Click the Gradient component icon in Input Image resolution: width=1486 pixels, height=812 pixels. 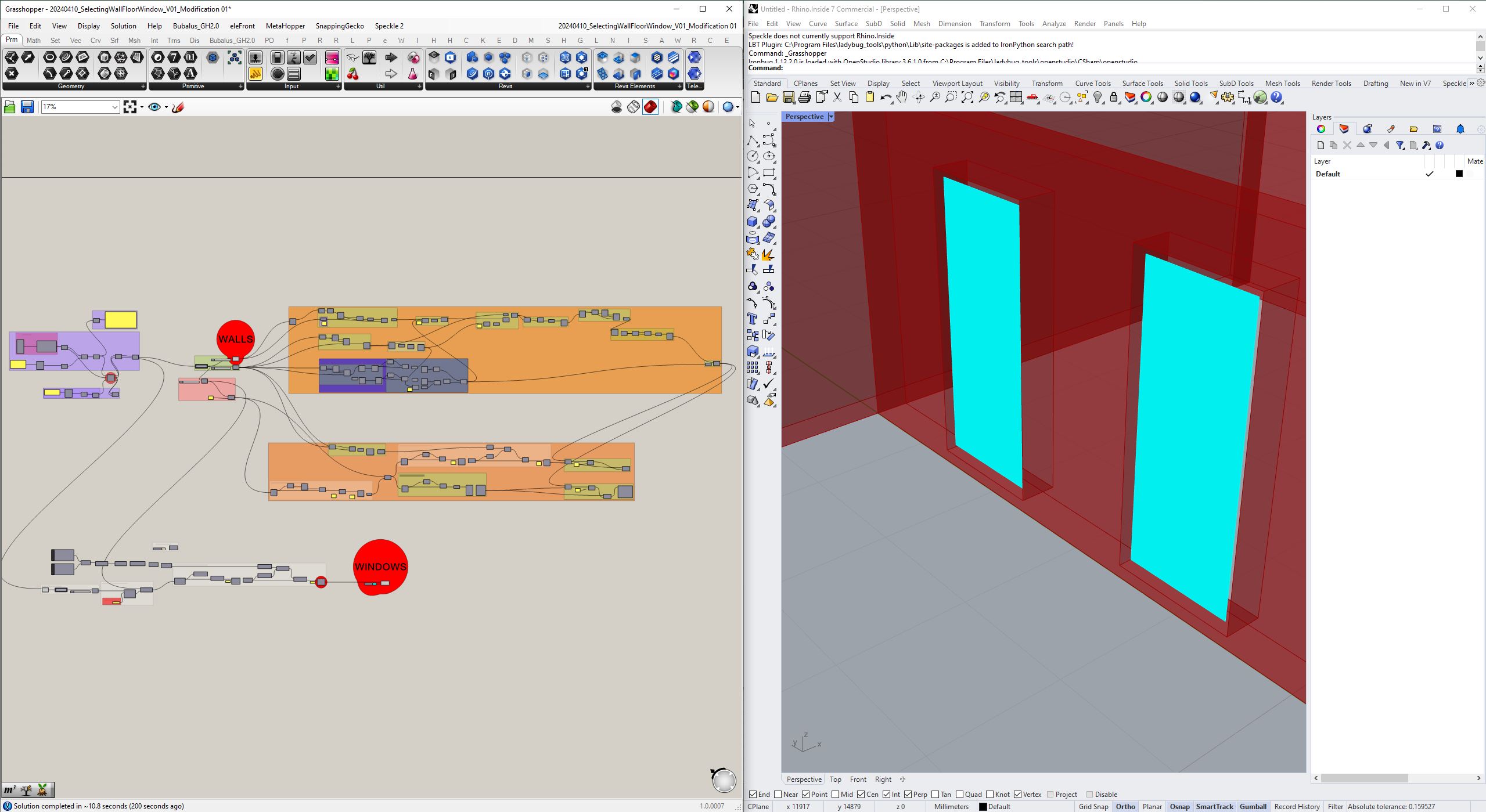click(332, 57)
